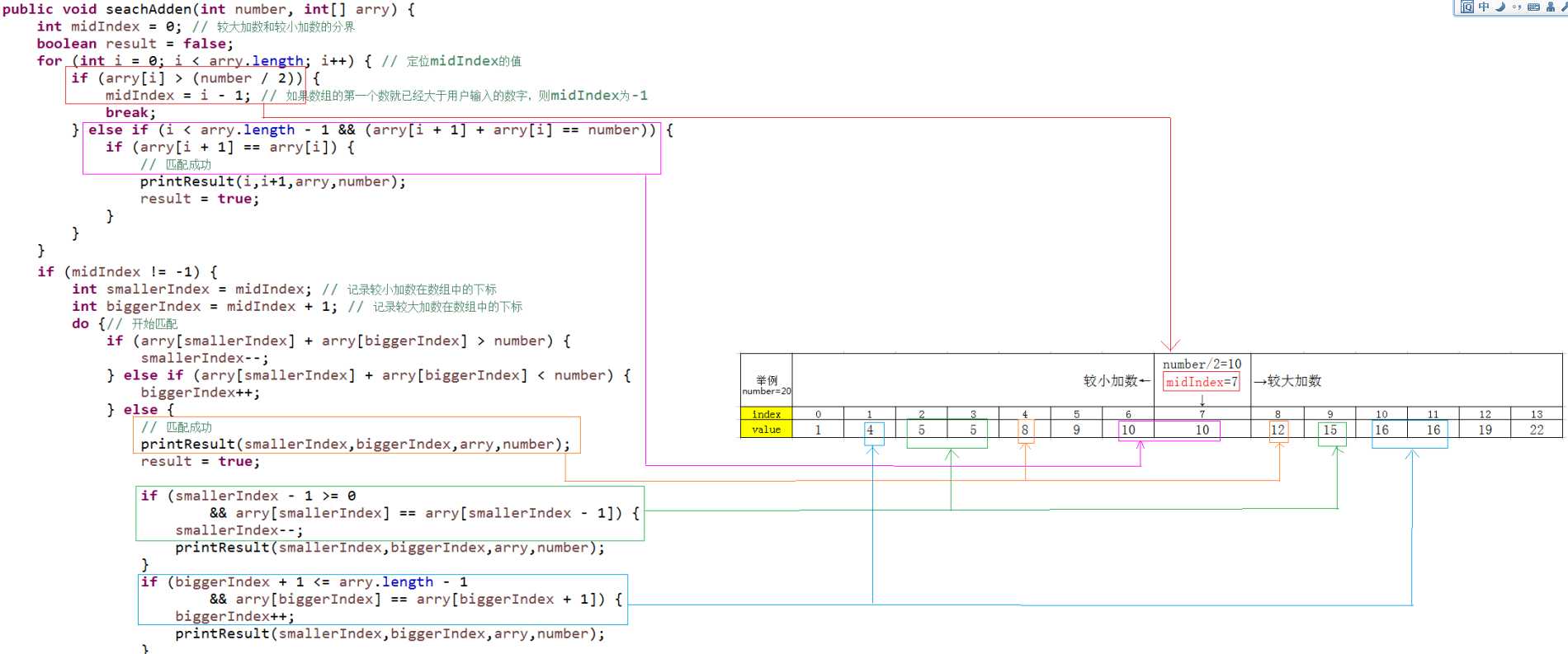Image resolution: width=1568 pixels, height=654 pixels.
Task: Click the yellow 'value' header cell
Action: click(x=767, y=430)
